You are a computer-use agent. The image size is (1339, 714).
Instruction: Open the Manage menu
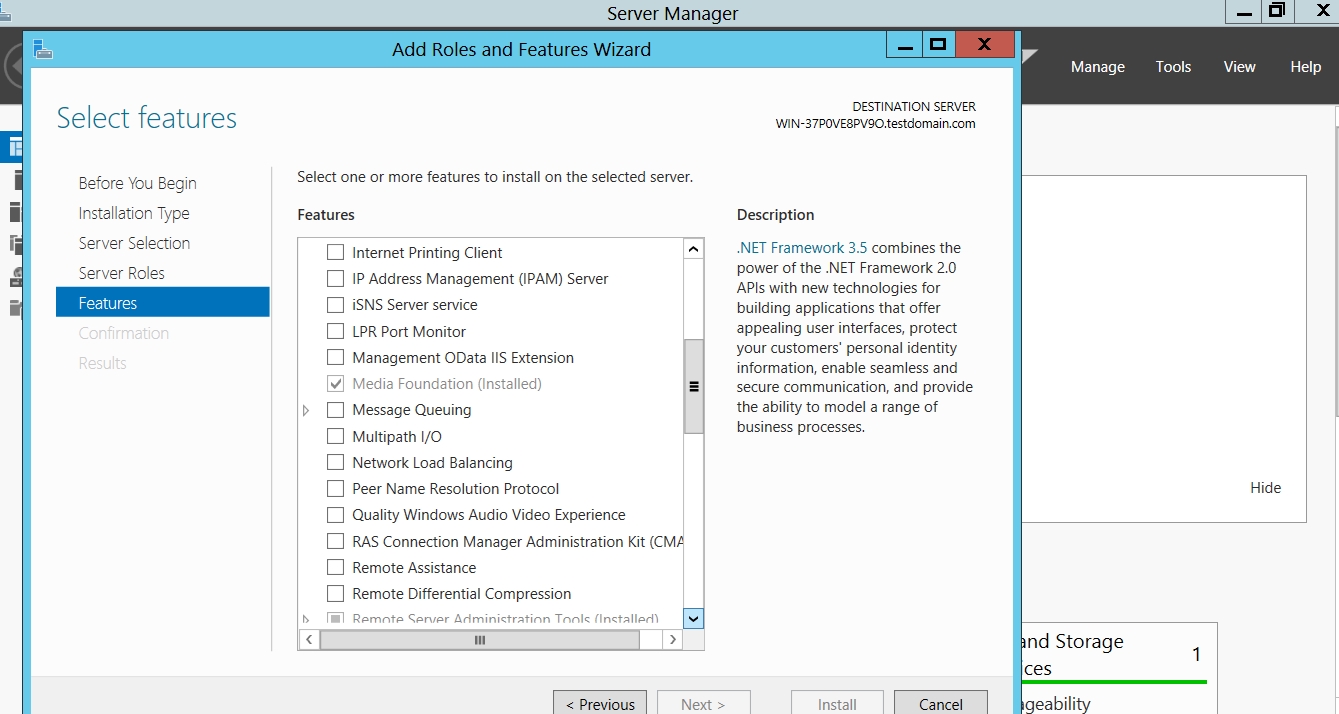pyautogui.click(x=1097, y=67)
